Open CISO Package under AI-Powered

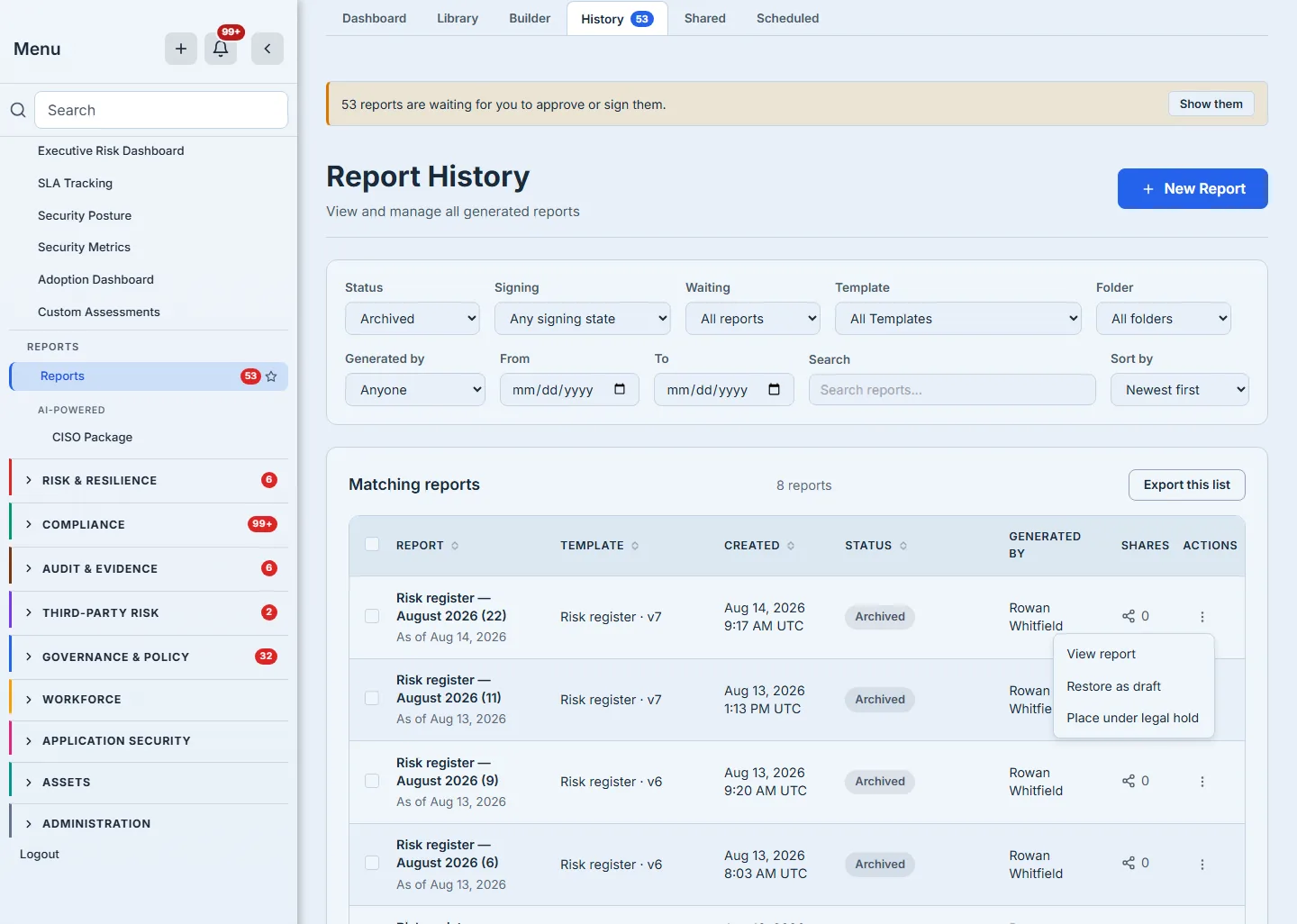pos(92,438)
